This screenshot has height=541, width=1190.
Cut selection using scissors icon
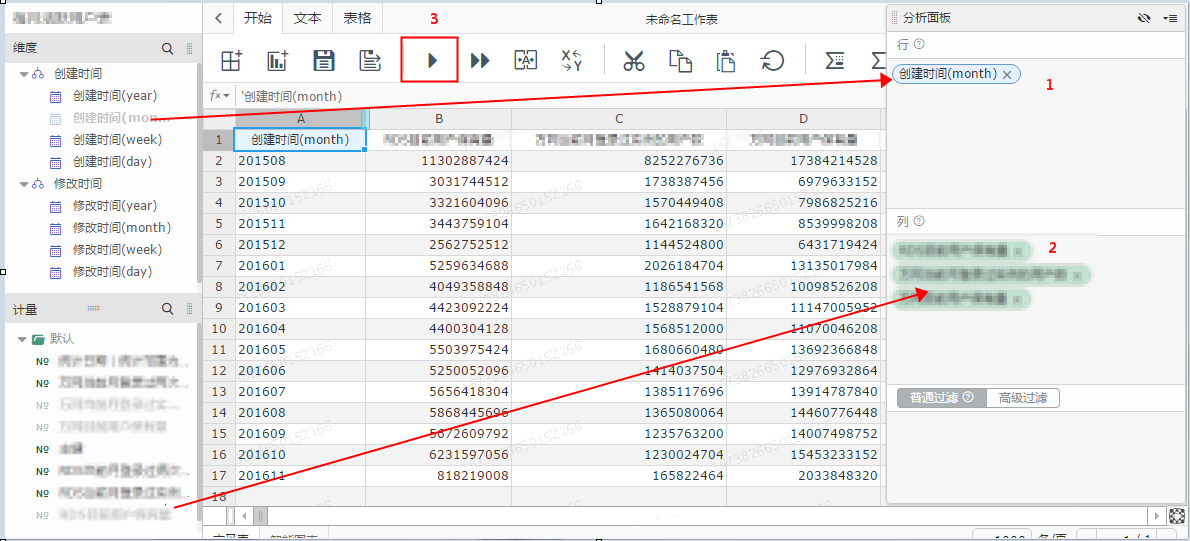633,61
